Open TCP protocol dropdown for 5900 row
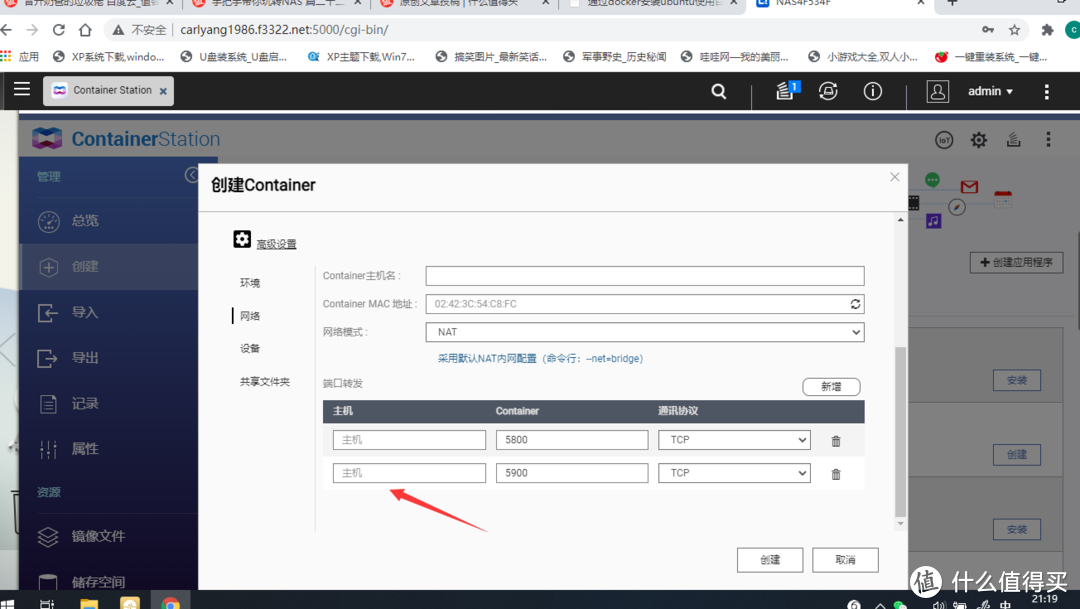The image size is (1080, 609). 734,473
